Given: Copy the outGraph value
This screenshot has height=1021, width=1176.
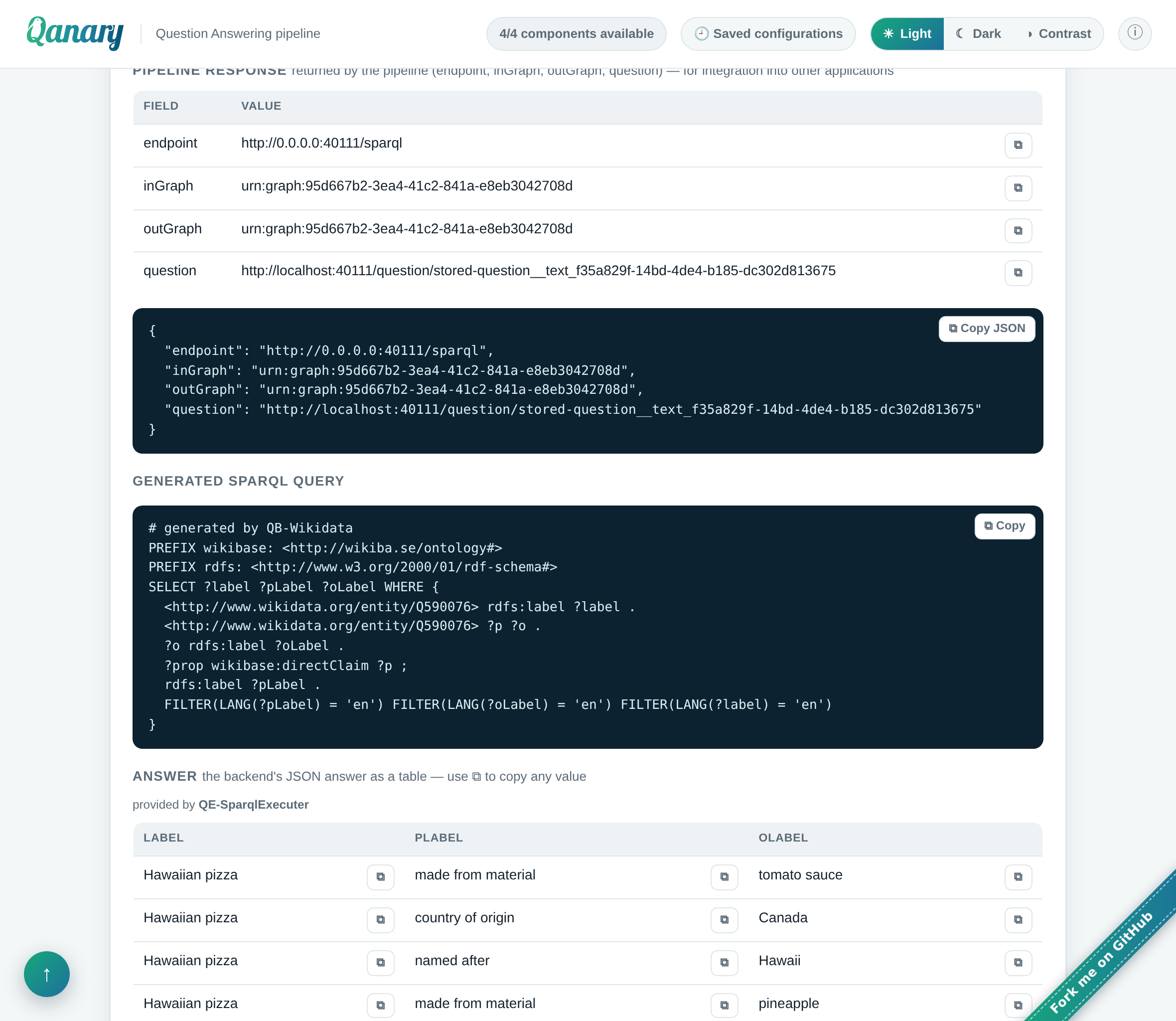Looking at the screenshot, I should pyautogui.click(x=1018, y=231).
